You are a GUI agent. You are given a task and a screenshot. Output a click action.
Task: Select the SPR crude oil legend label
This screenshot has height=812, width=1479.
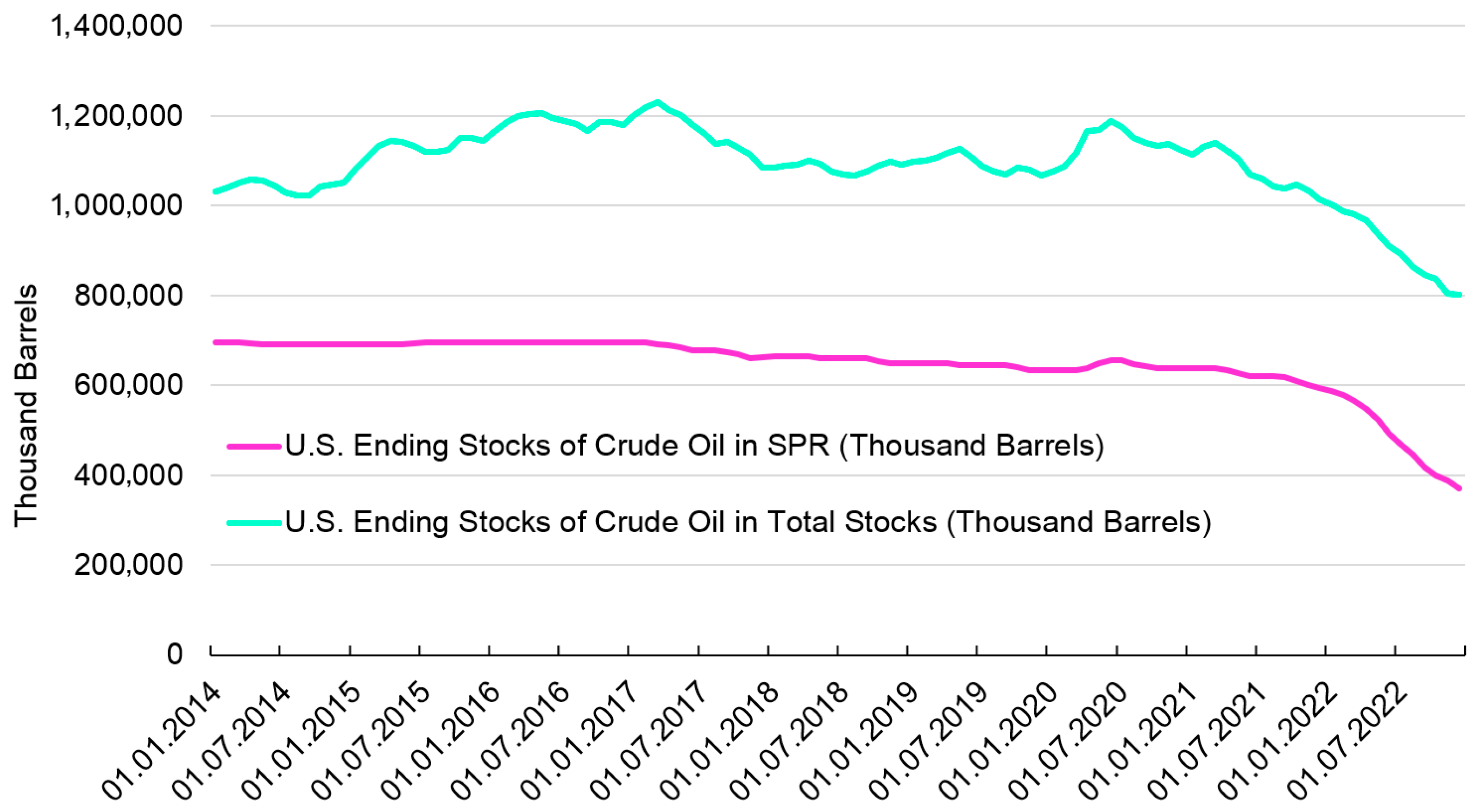[694, 446]
